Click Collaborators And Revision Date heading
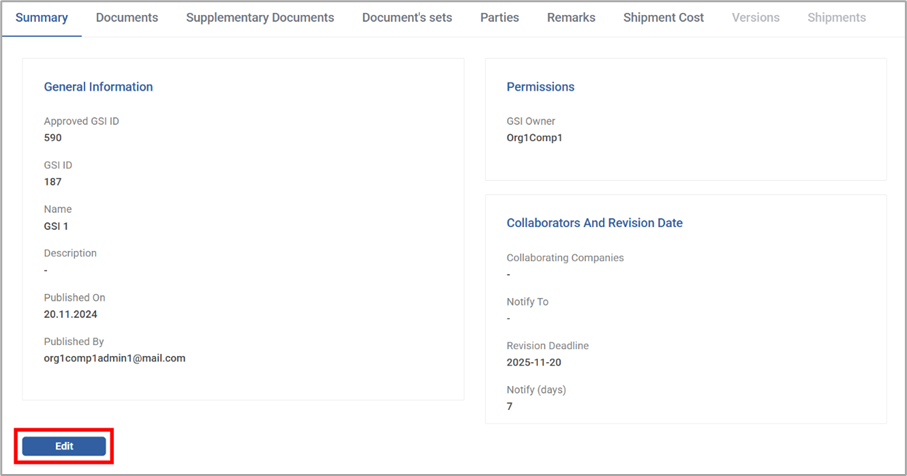 (595, 223)
